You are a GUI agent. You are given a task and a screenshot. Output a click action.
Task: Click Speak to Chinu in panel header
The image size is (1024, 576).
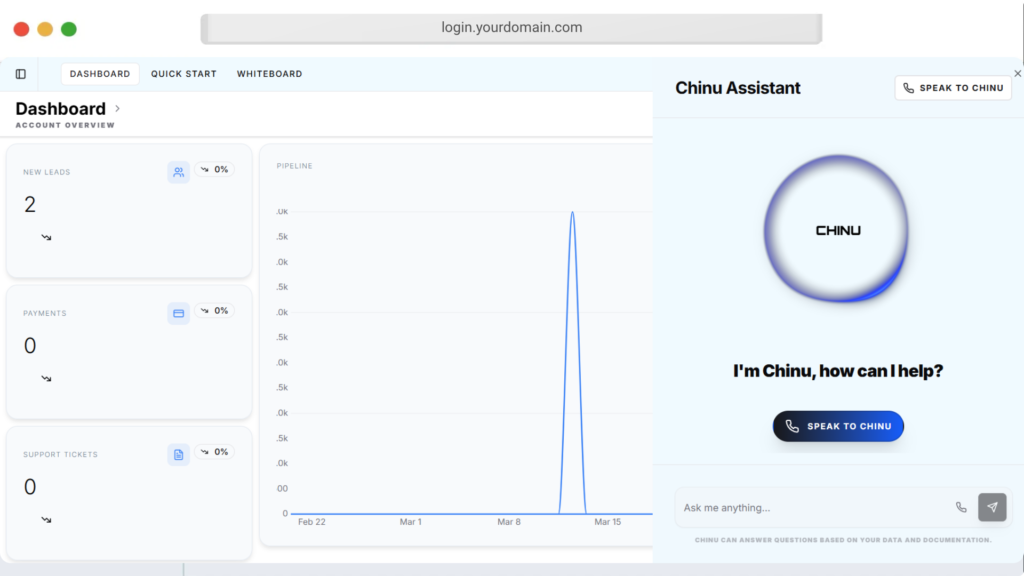[x=952, y=88]
